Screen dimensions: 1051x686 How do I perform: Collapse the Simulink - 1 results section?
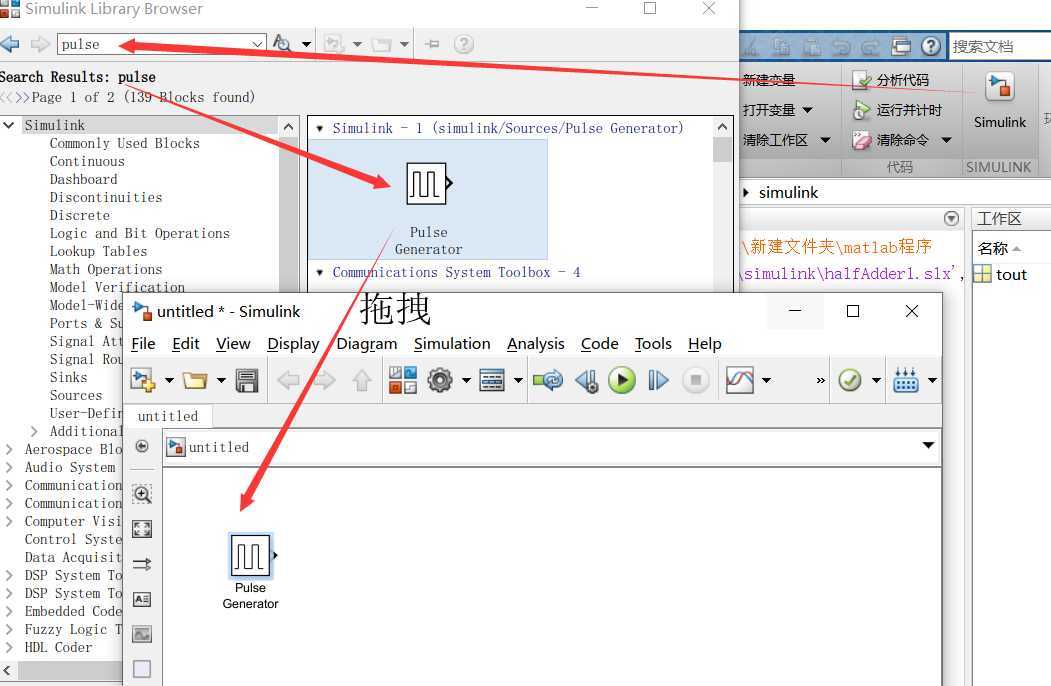[x=320, y=128]
